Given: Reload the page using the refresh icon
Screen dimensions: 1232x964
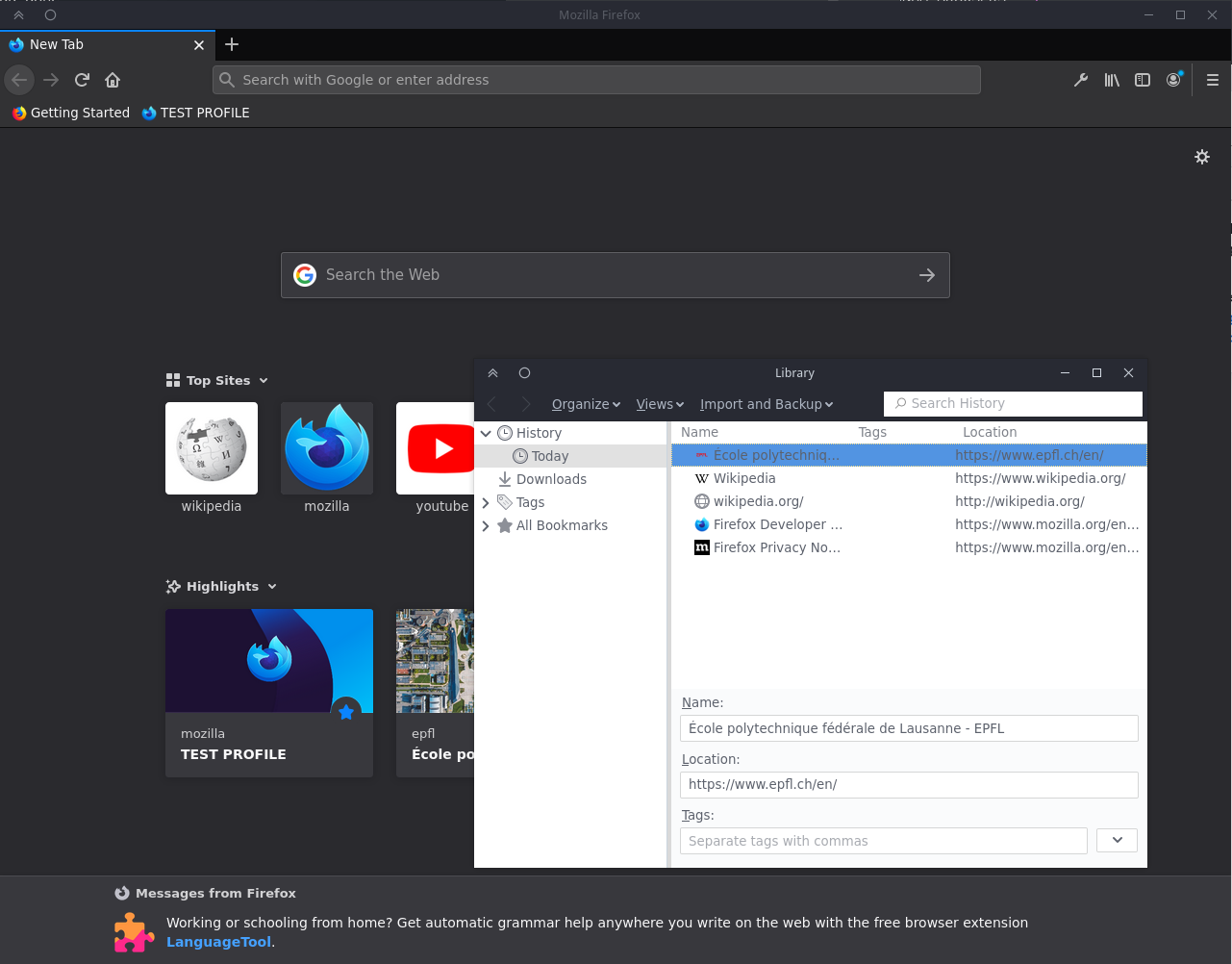Looking at the screenshot, I should pos(82,80).
